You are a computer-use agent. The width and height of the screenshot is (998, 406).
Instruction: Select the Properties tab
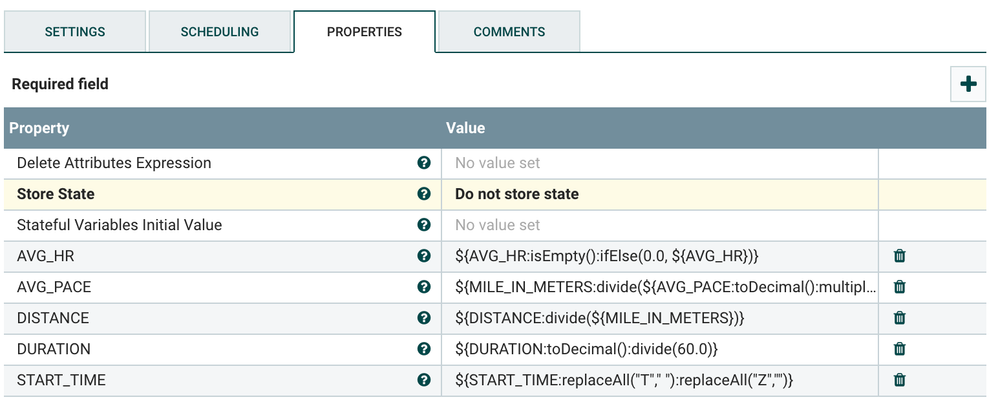[364, 32]
